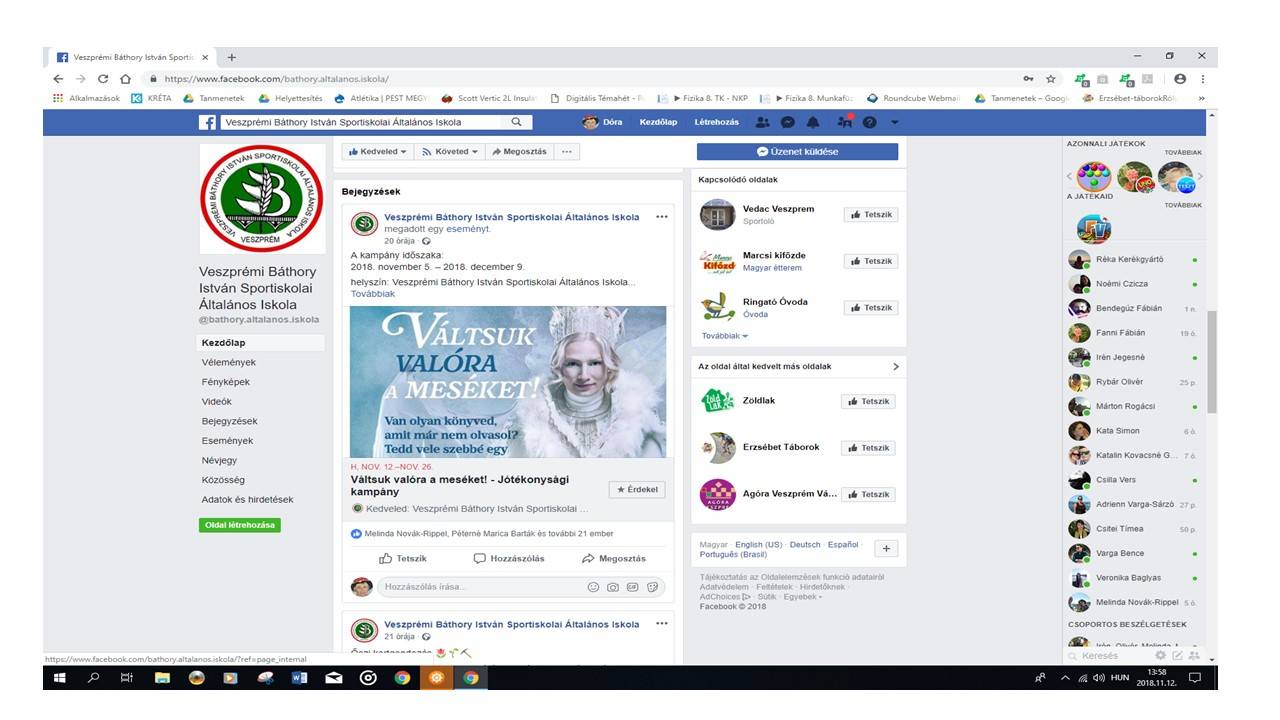Image resolution: width=1280 pixels, height=720 pixels.
Task: Click the KRÉTA bookmark in bookmarks bar
Action: point(151,98)
